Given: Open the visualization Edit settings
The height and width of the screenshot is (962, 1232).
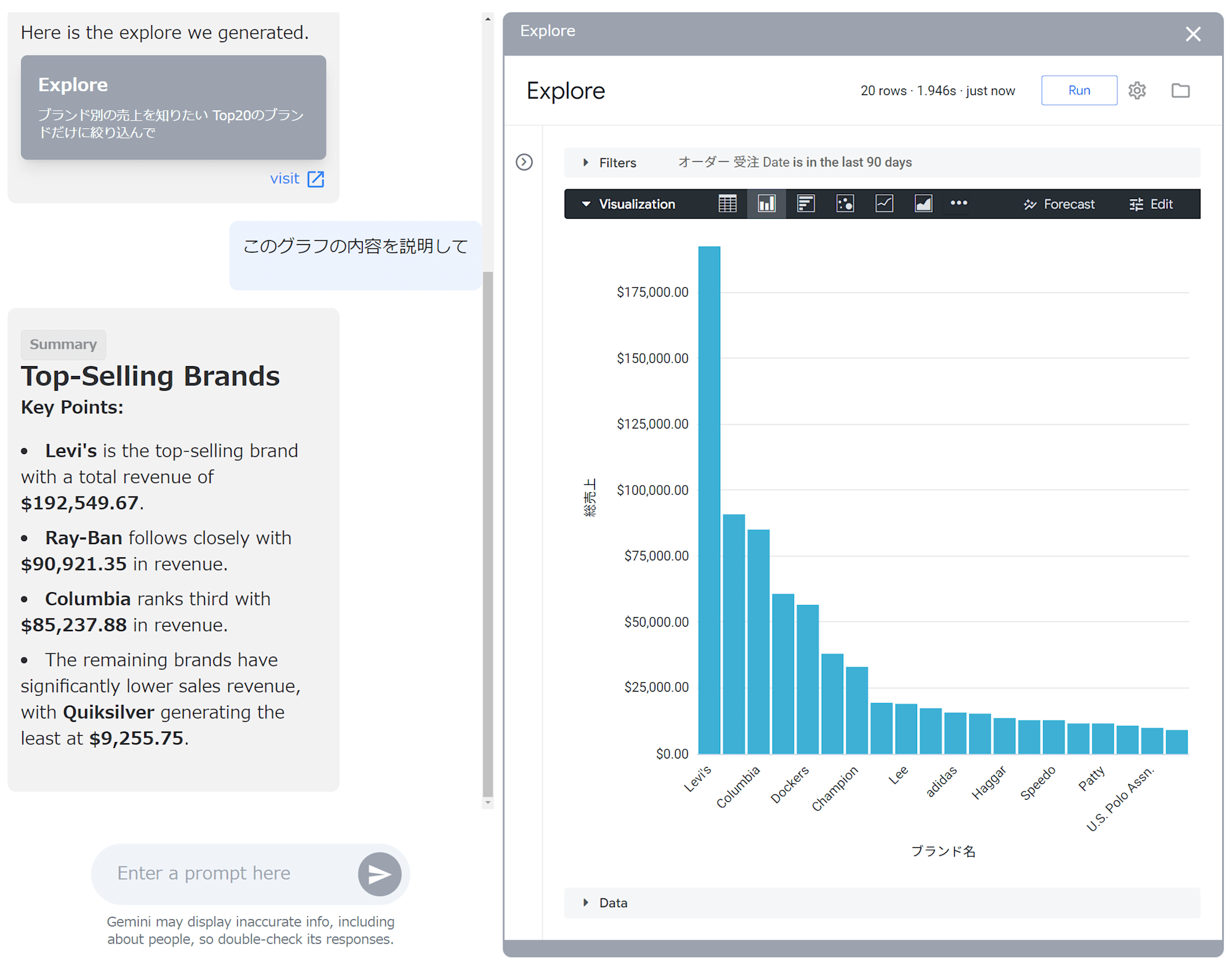Looking at the screenshot, I should click(x=1151, y=204).
